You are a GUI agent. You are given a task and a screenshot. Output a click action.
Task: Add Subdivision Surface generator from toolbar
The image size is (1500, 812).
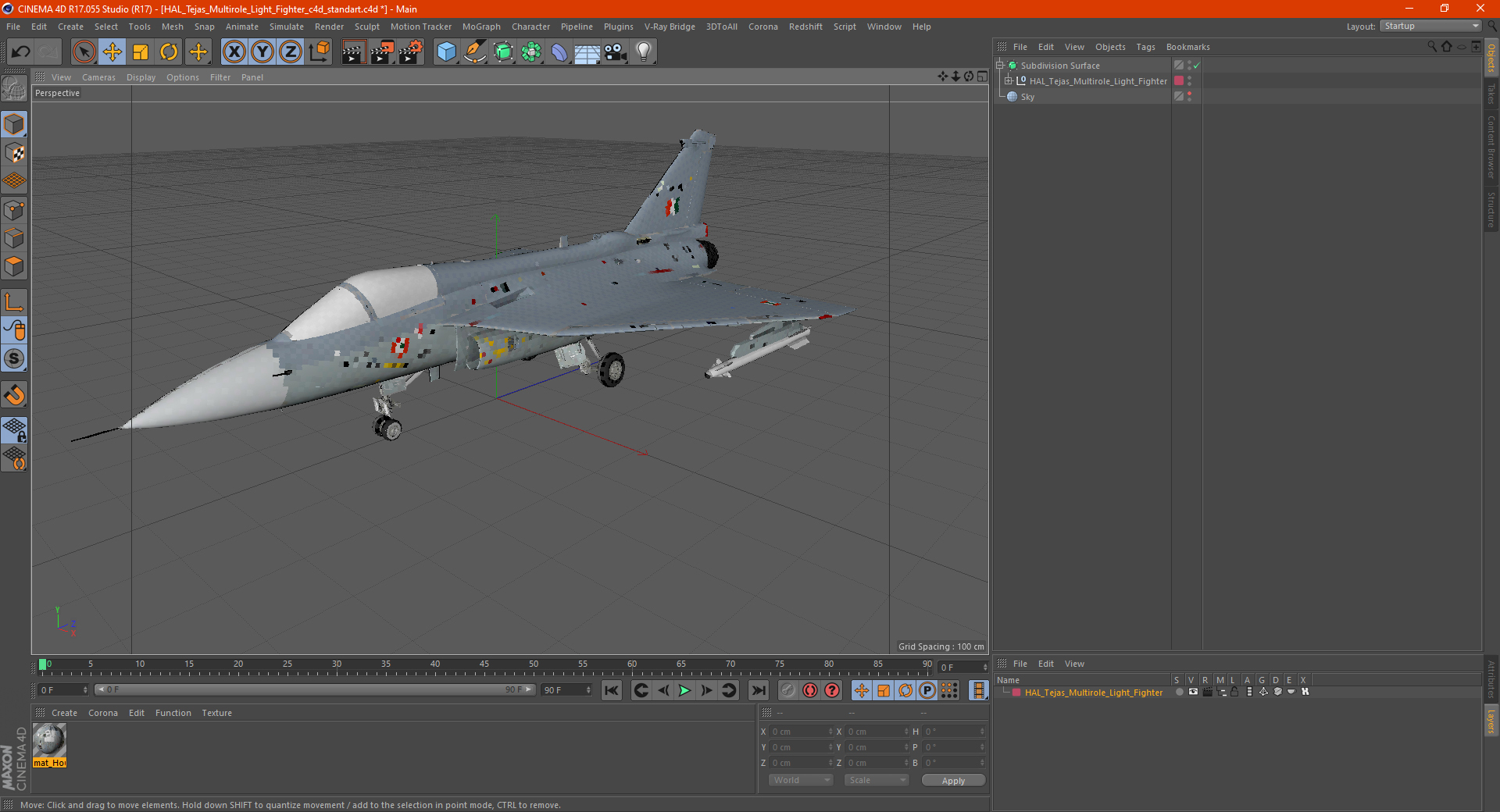503,52
